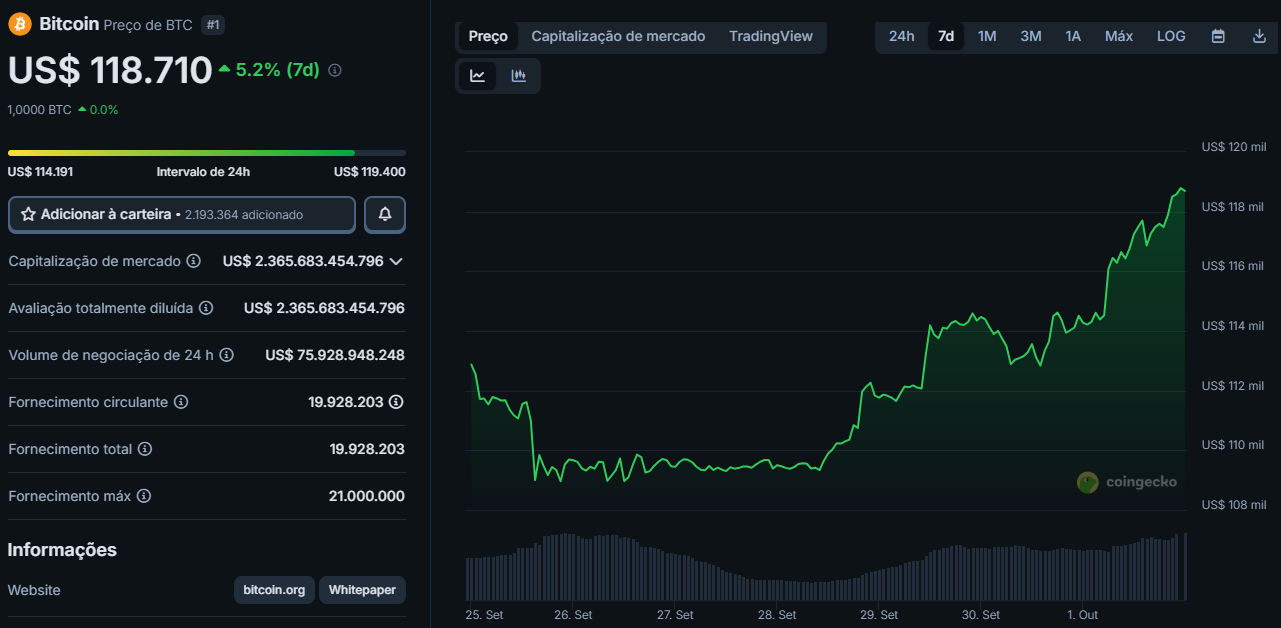Screen dimensions: 1281x628
Task: Click info icon next to Fornecimento máx
Action: click(144, 496)
